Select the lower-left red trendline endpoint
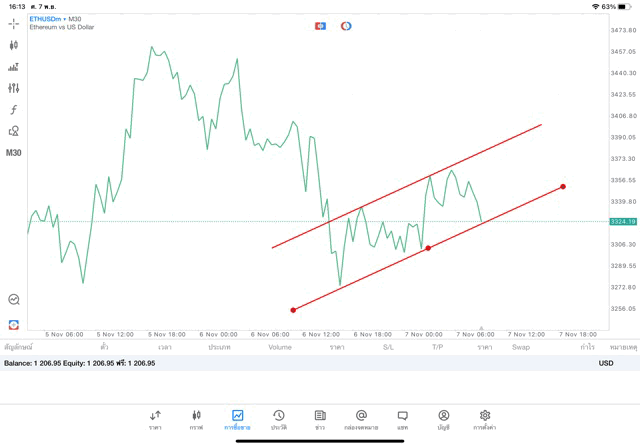 (293, 310)
